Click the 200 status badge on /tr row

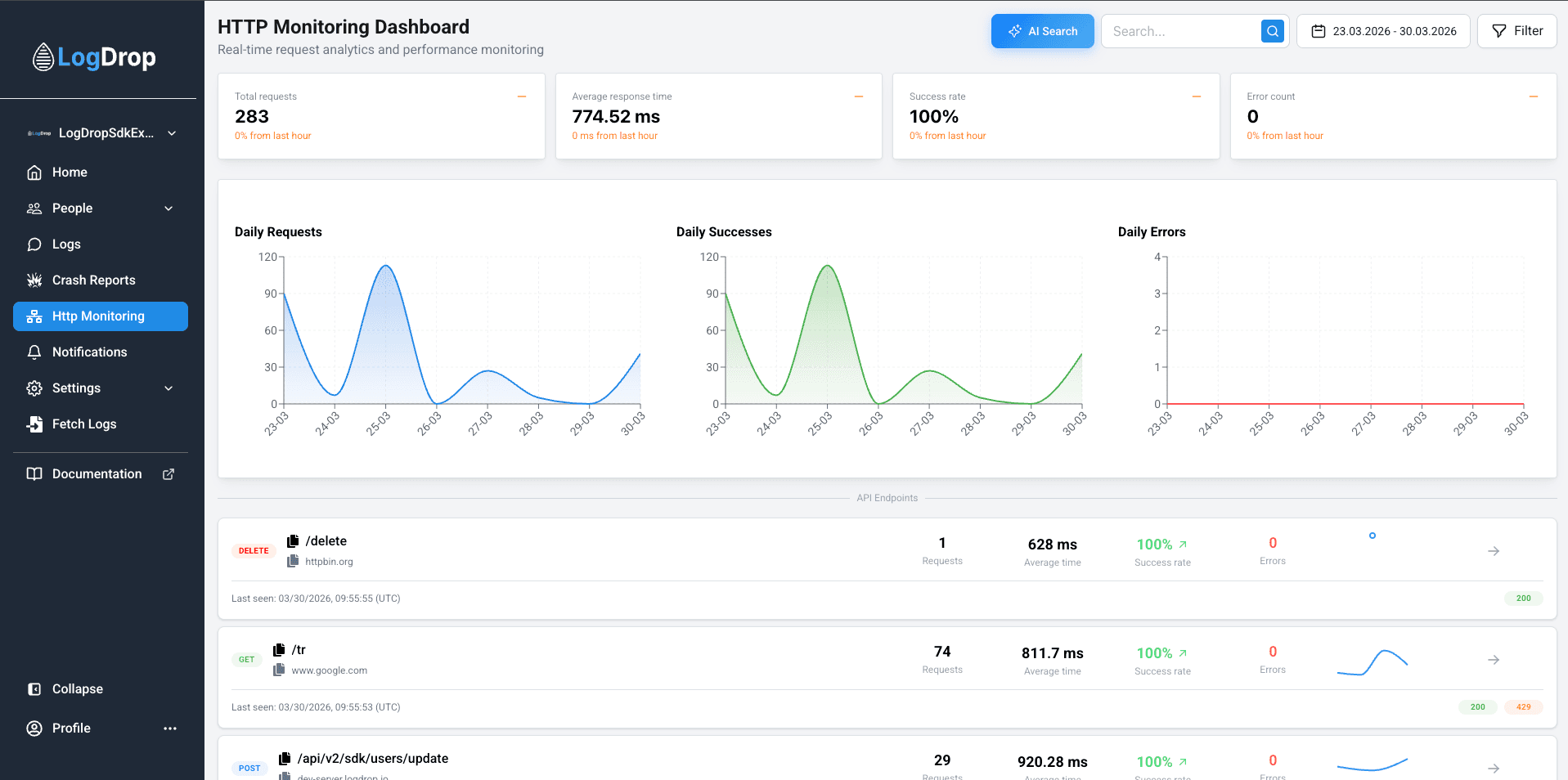coord(1478,707)
